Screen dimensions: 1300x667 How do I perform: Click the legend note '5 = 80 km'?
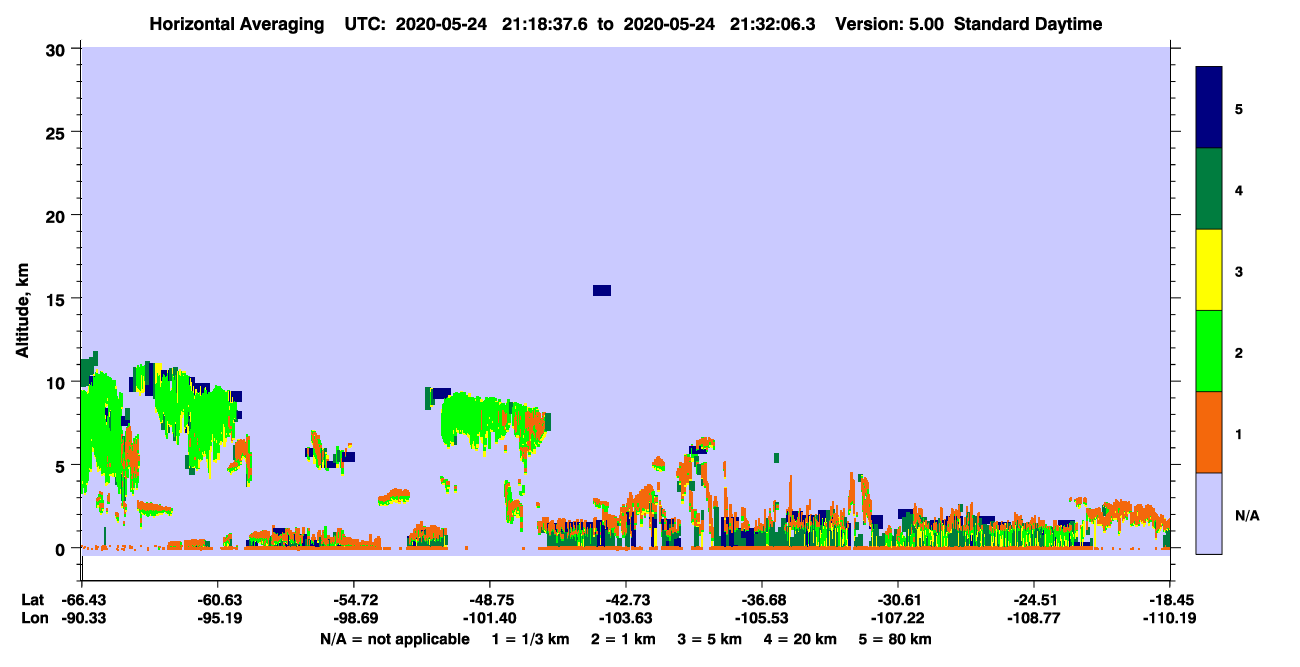[896, 639]
